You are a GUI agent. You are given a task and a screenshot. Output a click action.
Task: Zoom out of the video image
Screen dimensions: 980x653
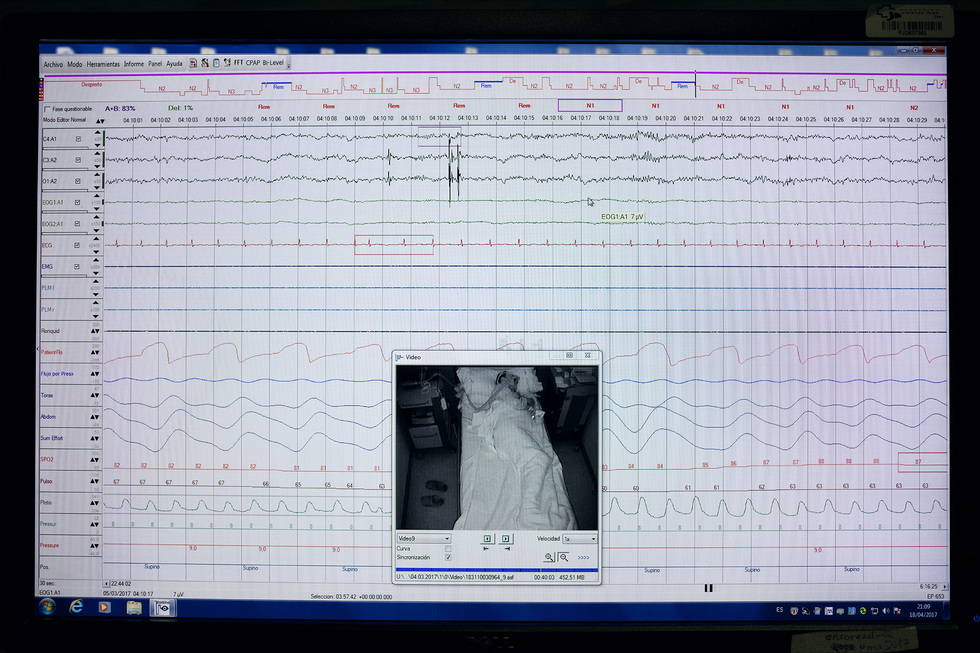pos(563,557)
